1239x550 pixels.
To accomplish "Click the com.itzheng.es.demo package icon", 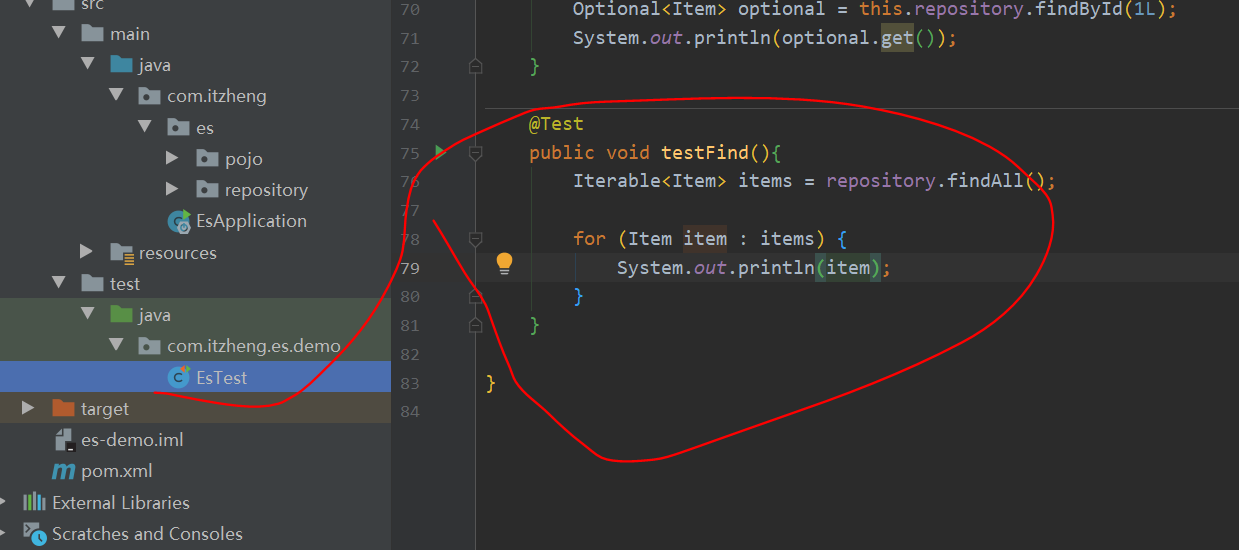I will click(x=150, y=346).
